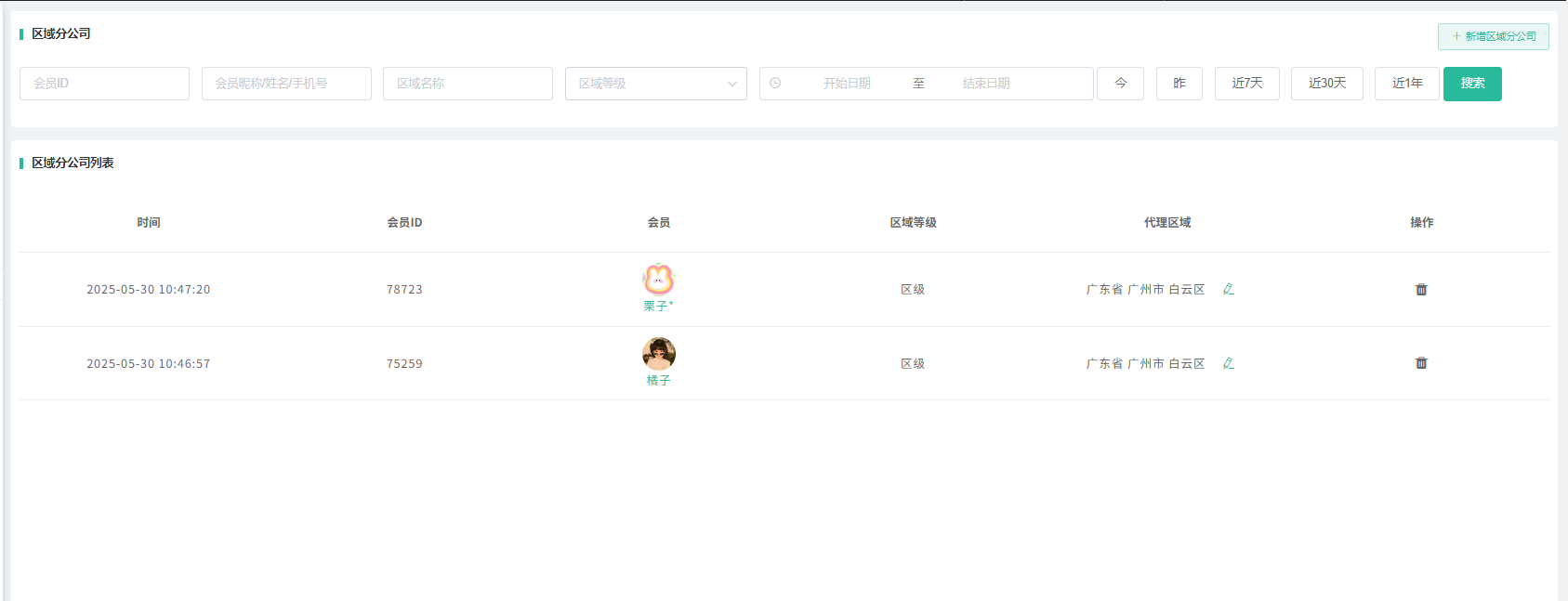Image resolution: width=1568 pixels, height=601 pixels.
Task: Filter by 近30天
Action: (x=1326, y=84)
